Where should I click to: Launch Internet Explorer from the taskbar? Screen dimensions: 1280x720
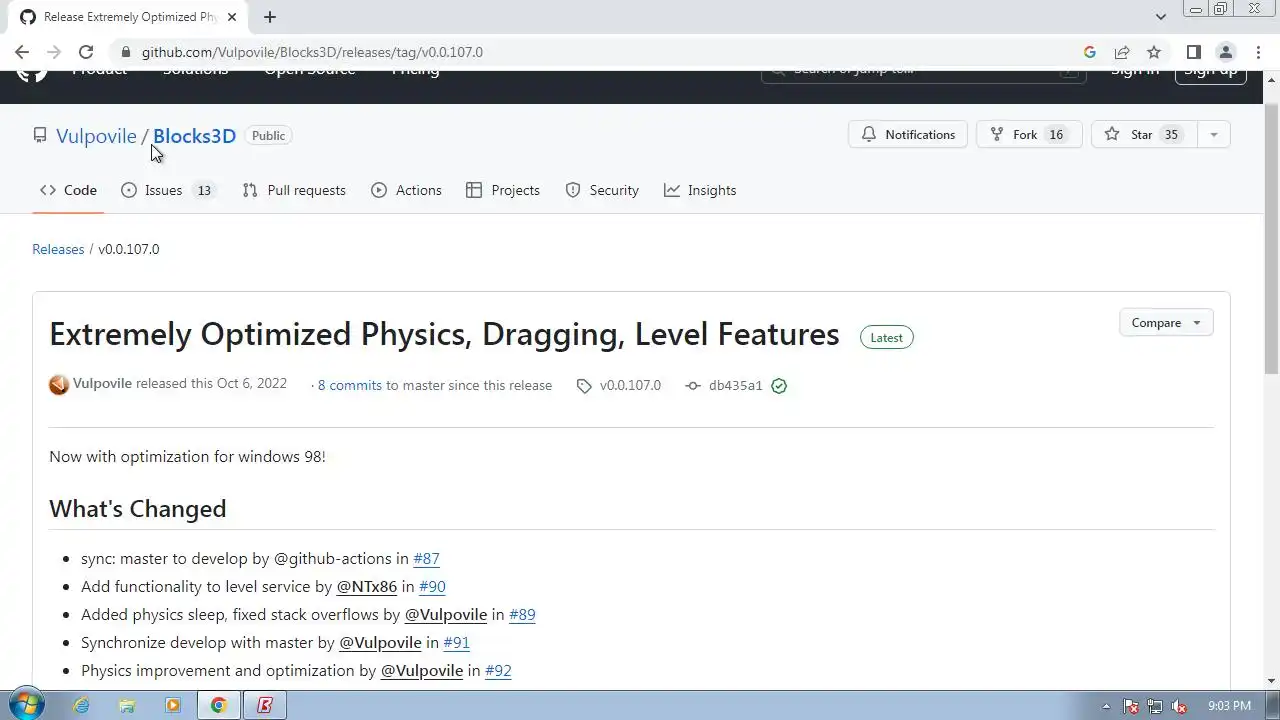click(x=81, y=706)
